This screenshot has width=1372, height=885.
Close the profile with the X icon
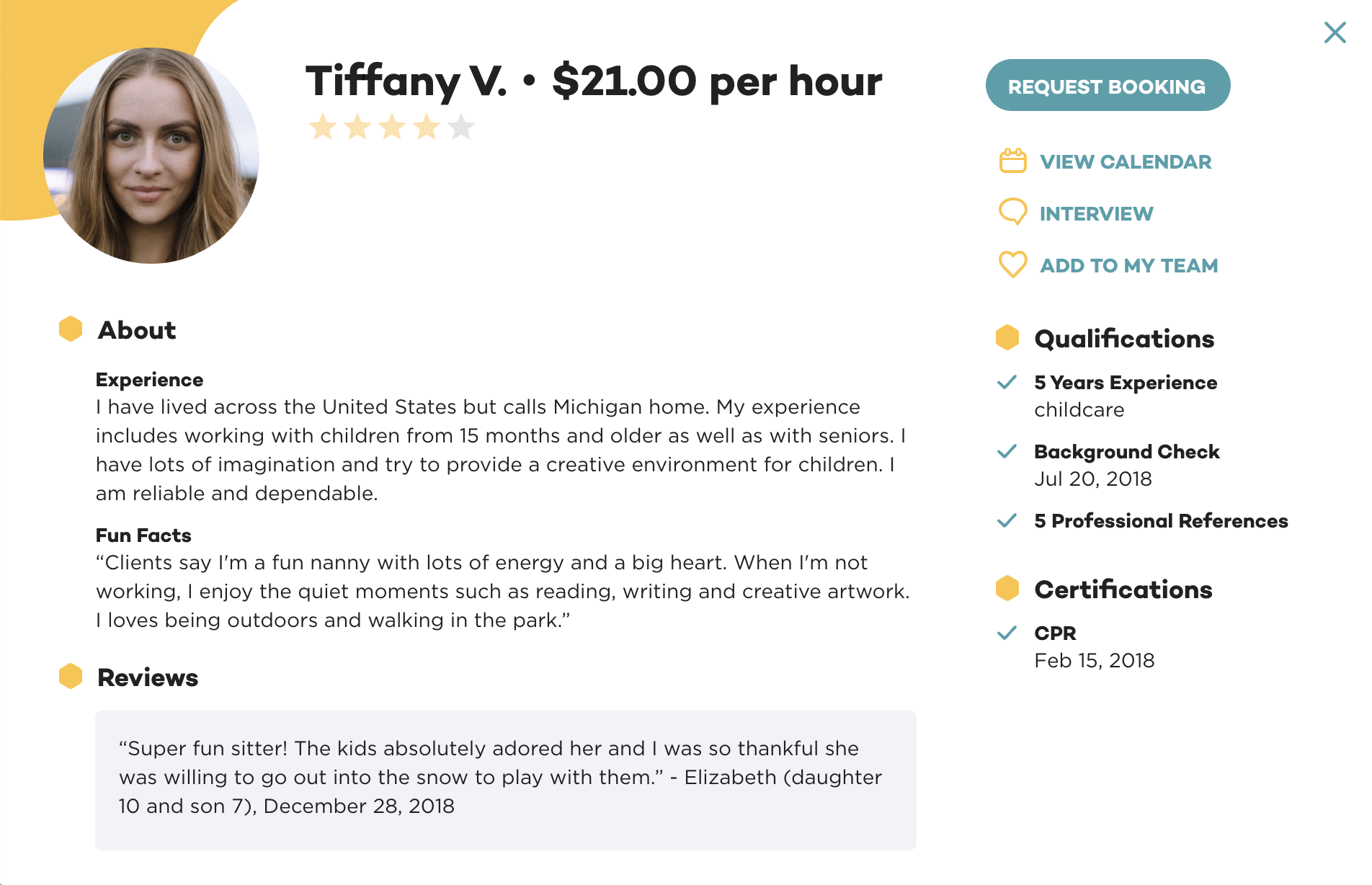(1335, 32)
